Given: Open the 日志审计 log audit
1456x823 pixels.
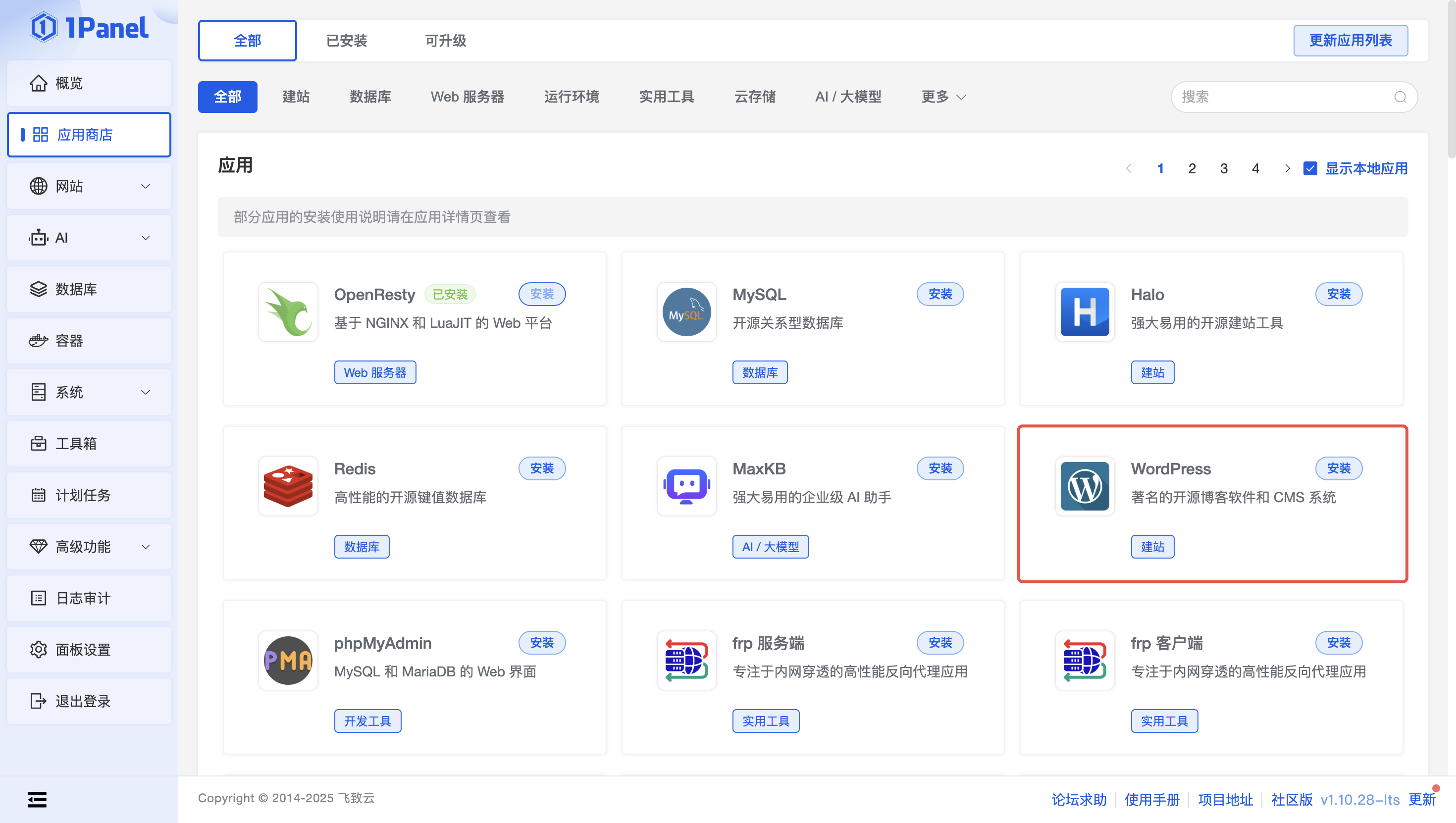Looking at the screenshot, I should tap(89, 598).
